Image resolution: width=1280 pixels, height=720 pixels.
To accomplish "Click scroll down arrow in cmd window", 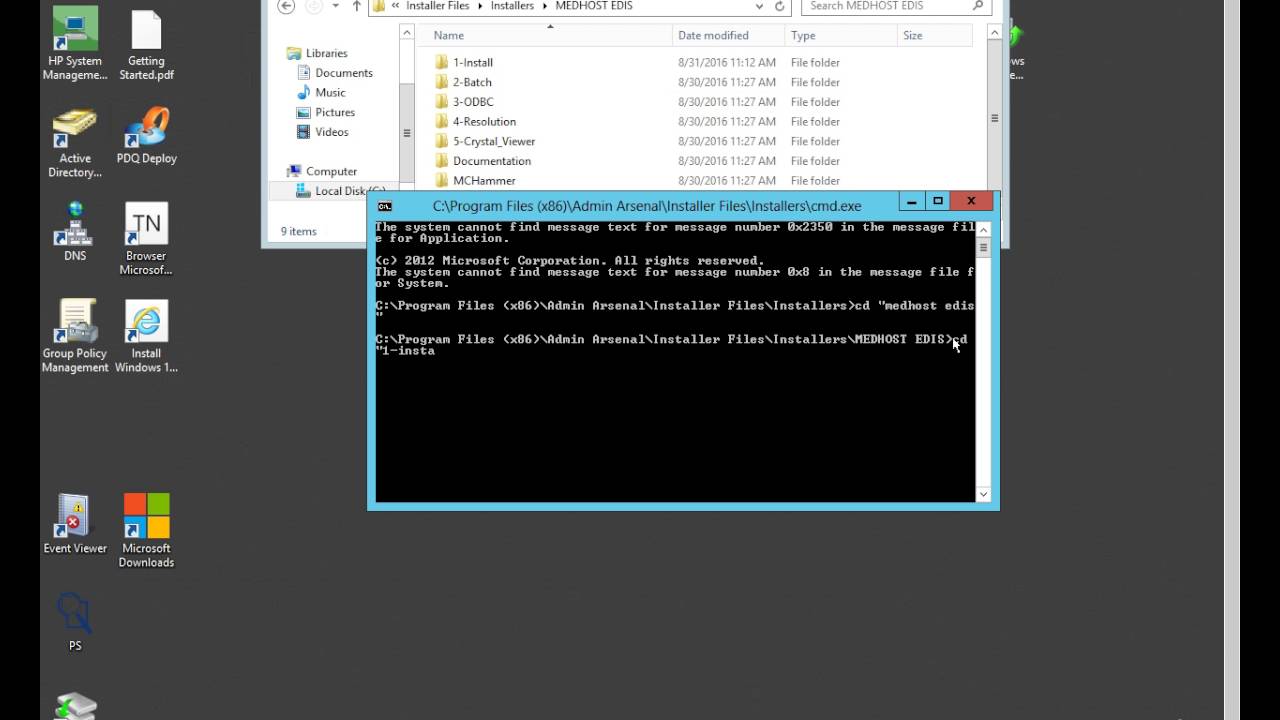I will coord(983,494).
